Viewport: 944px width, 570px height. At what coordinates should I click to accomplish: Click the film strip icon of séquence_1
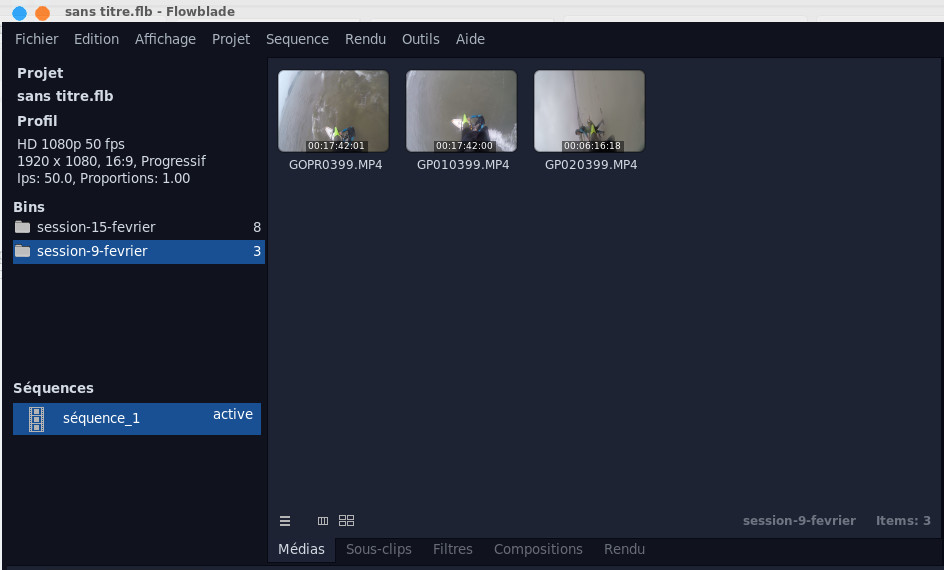point(37,419)
